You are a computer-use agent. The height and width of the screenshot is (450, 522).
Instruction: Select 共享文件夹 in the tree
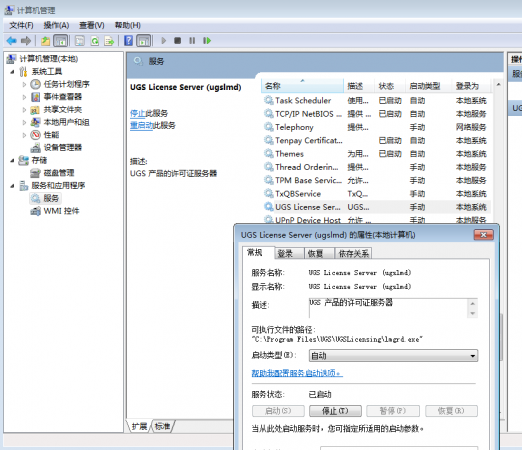[x=63, y=109]
